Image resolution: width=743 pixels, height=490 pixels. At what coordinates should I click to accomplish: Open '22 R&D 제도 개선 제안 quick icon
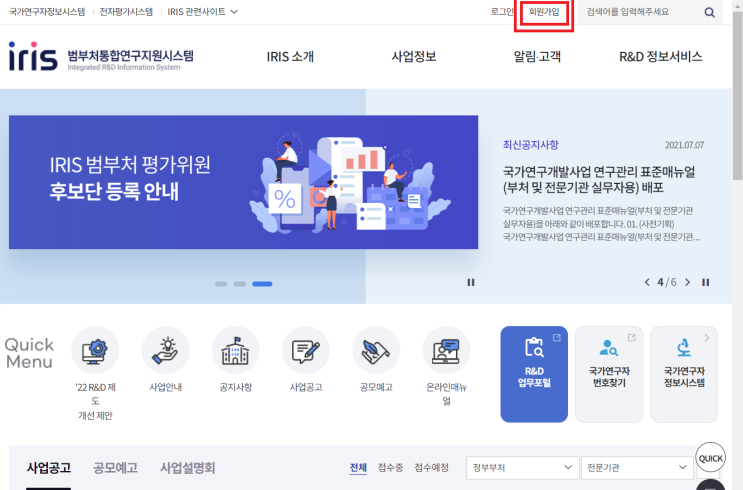tap(95, 350)
